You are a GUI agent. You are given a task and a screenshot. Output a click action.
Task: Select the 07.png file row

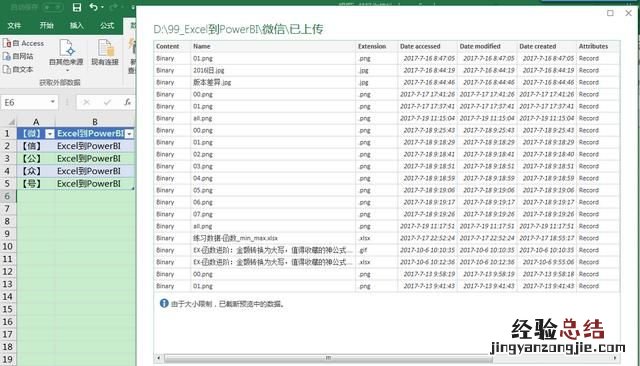point(387,214)
